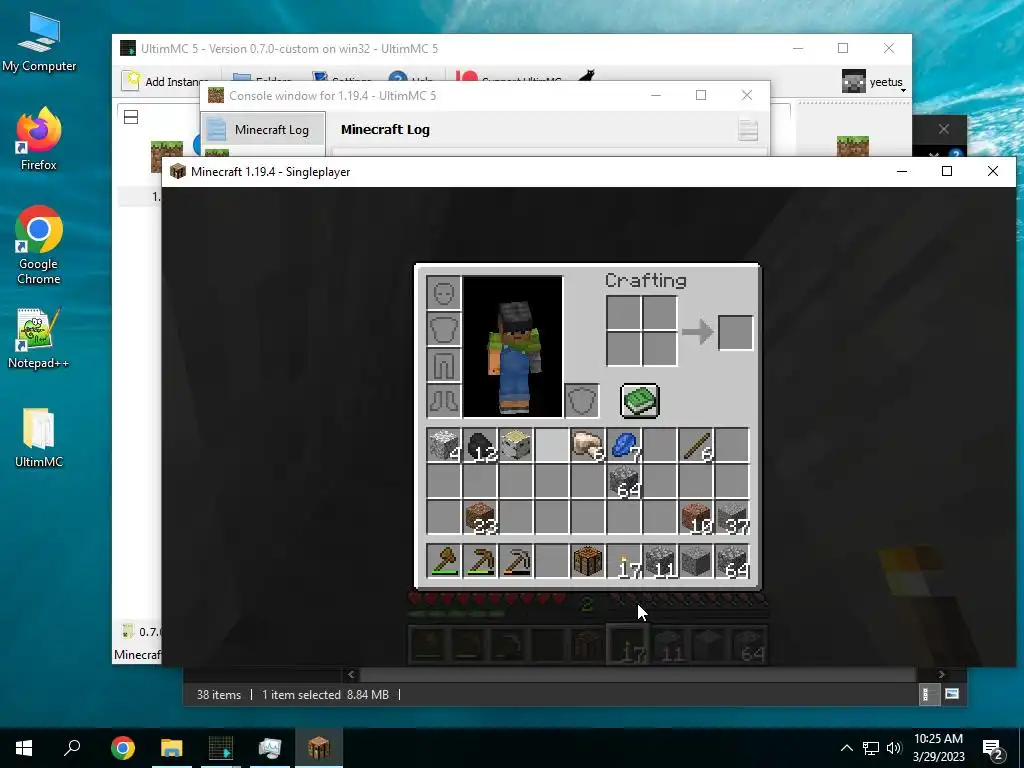Open Chrome from the taskbar
Viewport: 1024px width, 768px height.
(x=122, y=748)
